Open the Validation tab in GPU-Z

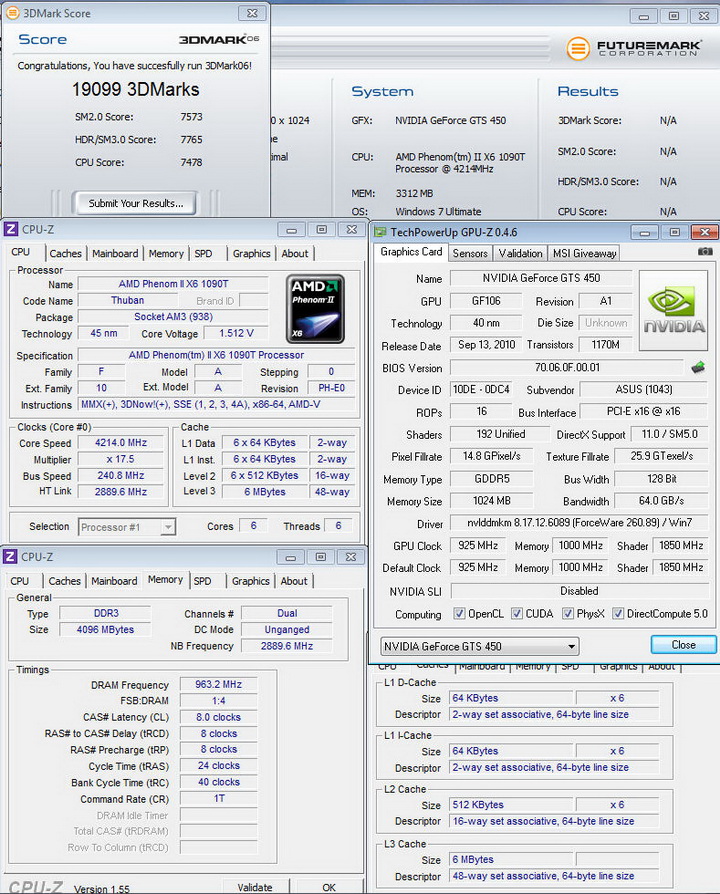pyautogui.click(x=520, y=253)
